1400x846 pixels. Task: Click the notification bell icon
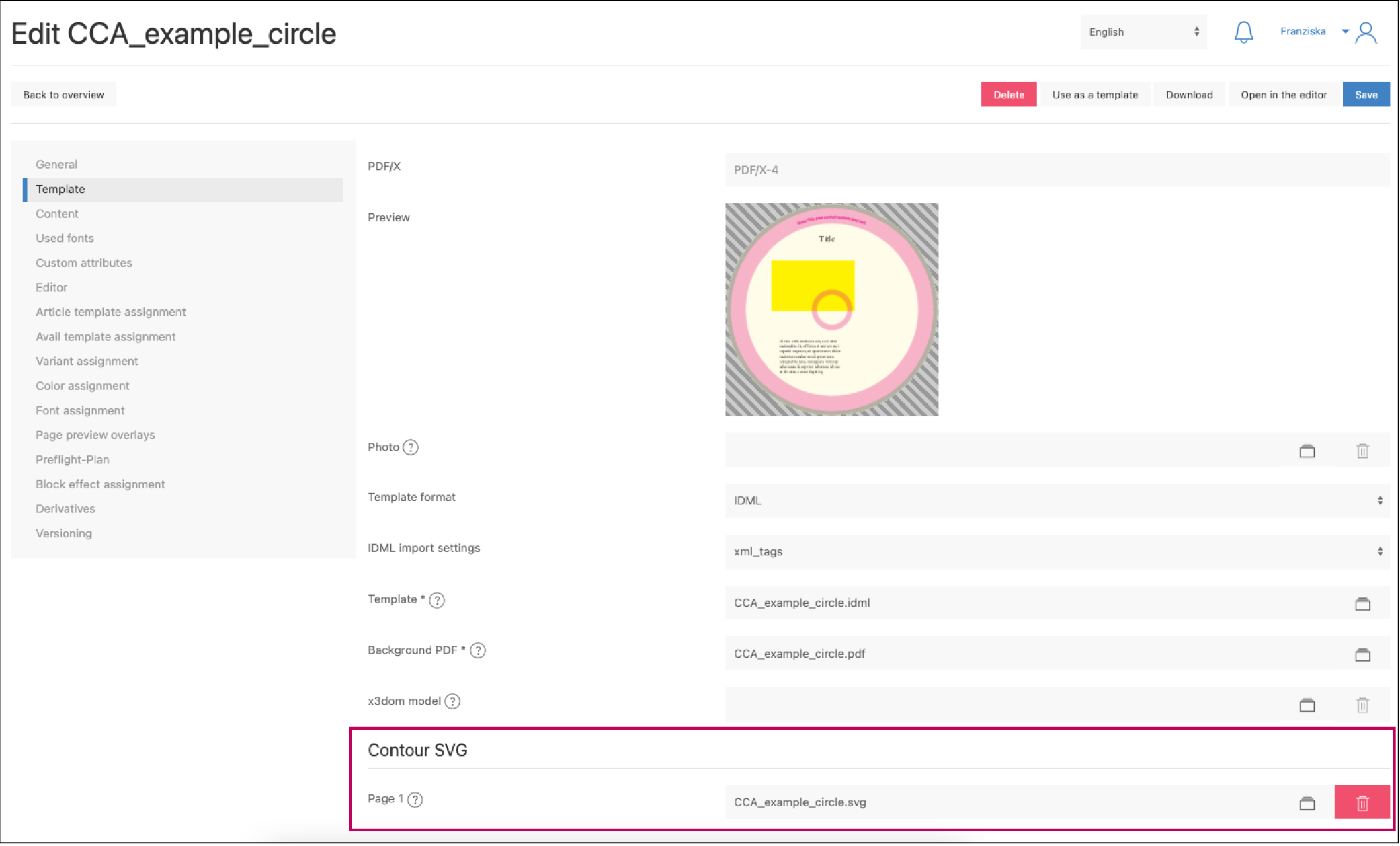(1243, 32)
